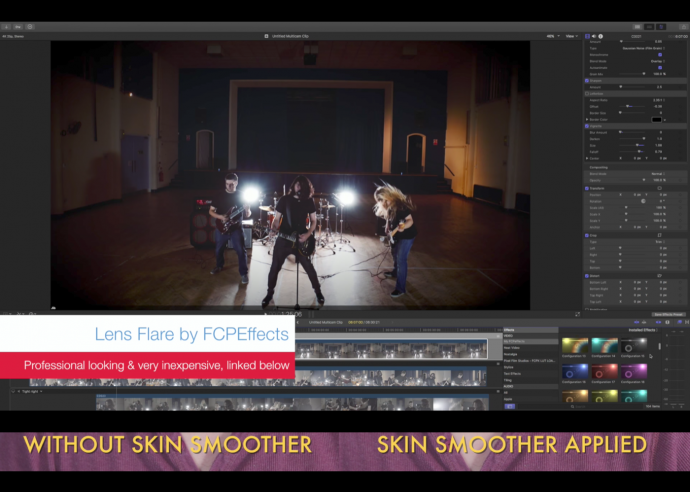Open the Transitions browser icon
This screenshot has height=492, width=690.
[x=686, y=322]
